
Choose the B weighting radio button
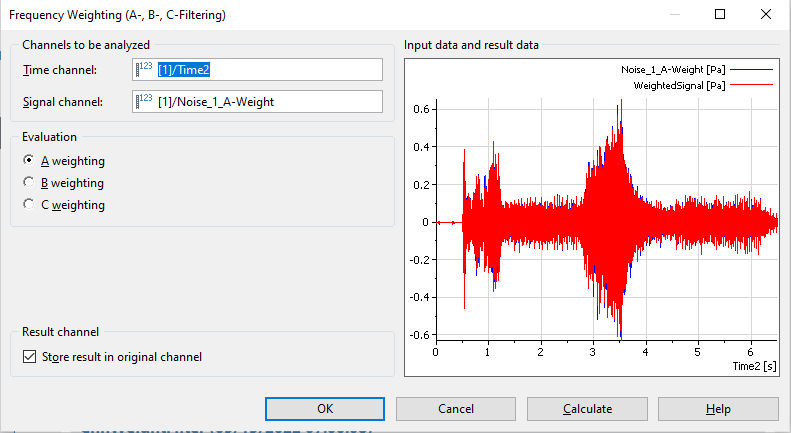coord(29,183)
